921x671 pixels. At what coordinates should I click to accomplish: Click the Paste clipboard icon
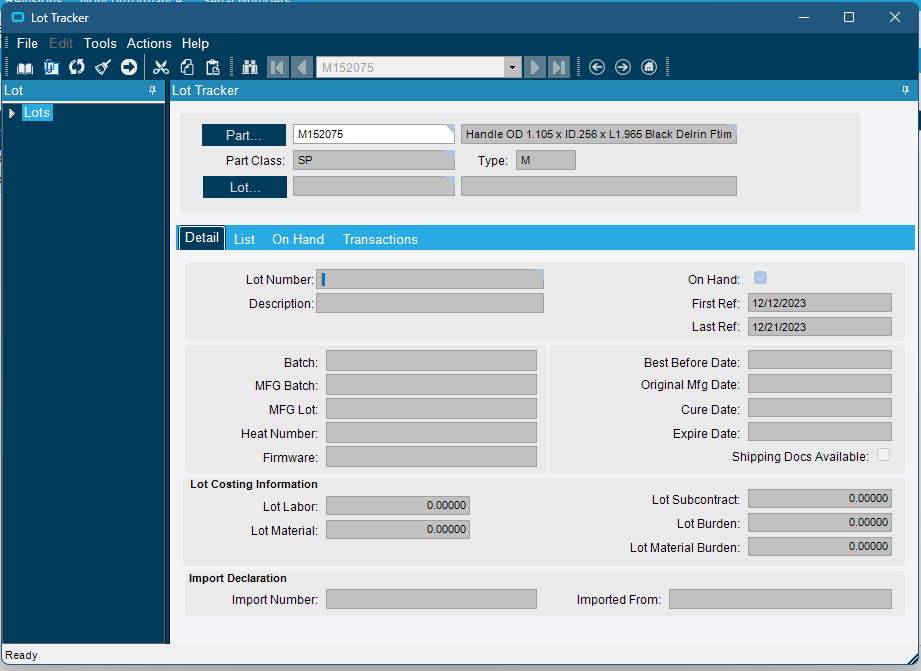212,67
